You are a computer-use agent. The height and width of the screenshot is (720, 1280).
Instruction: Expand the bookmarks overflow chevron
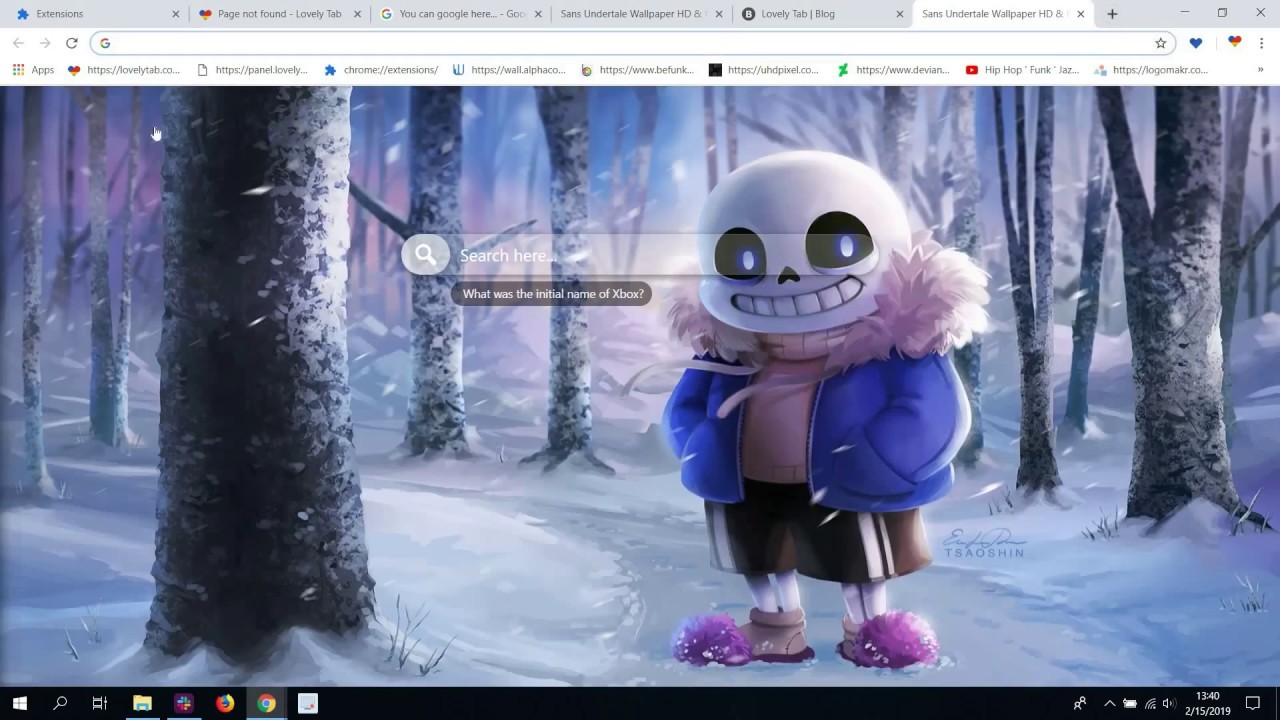[x=1259, y=70]
